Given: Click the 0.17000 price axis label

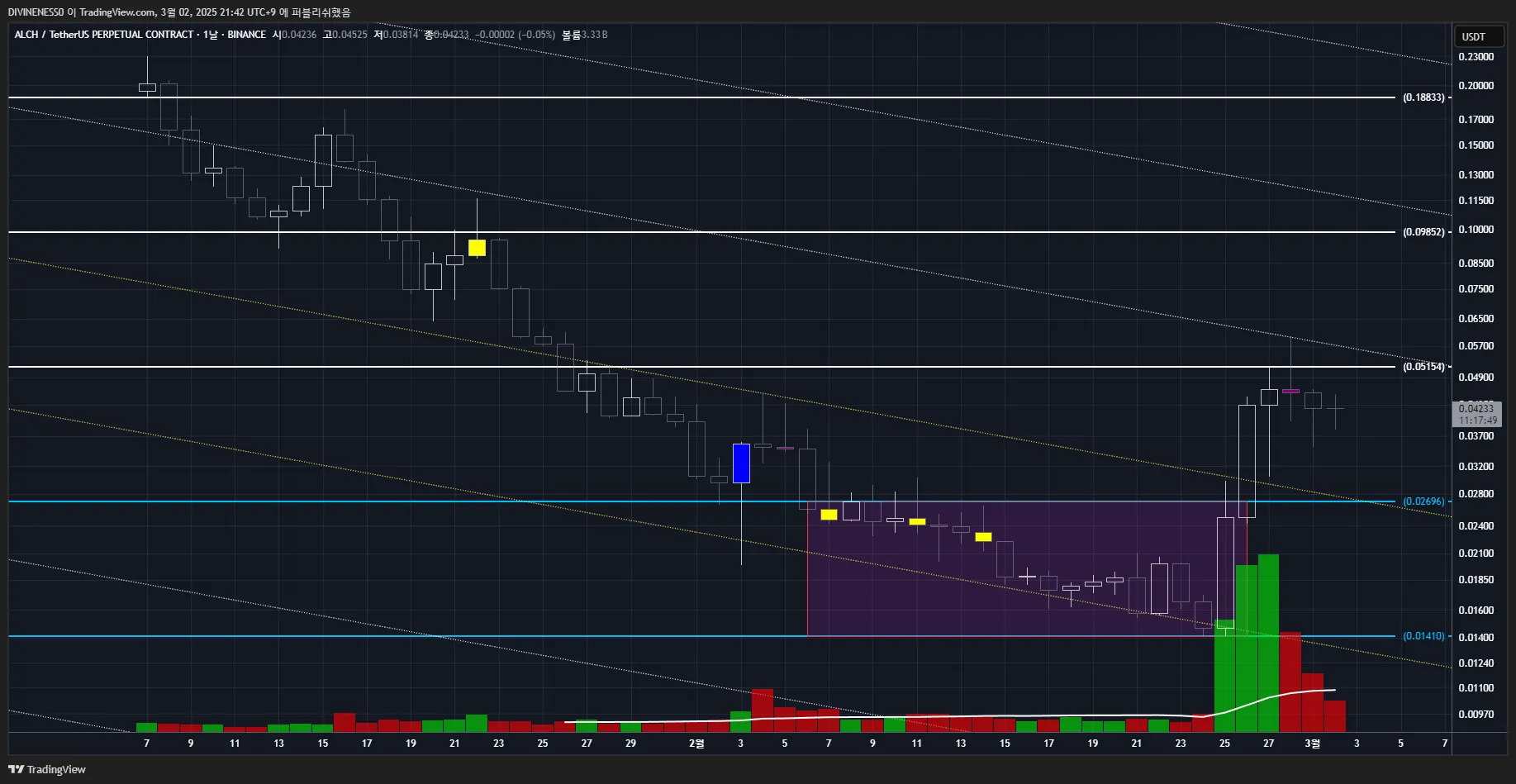Looking at the screenshot, I should [x=1476, y=120].
